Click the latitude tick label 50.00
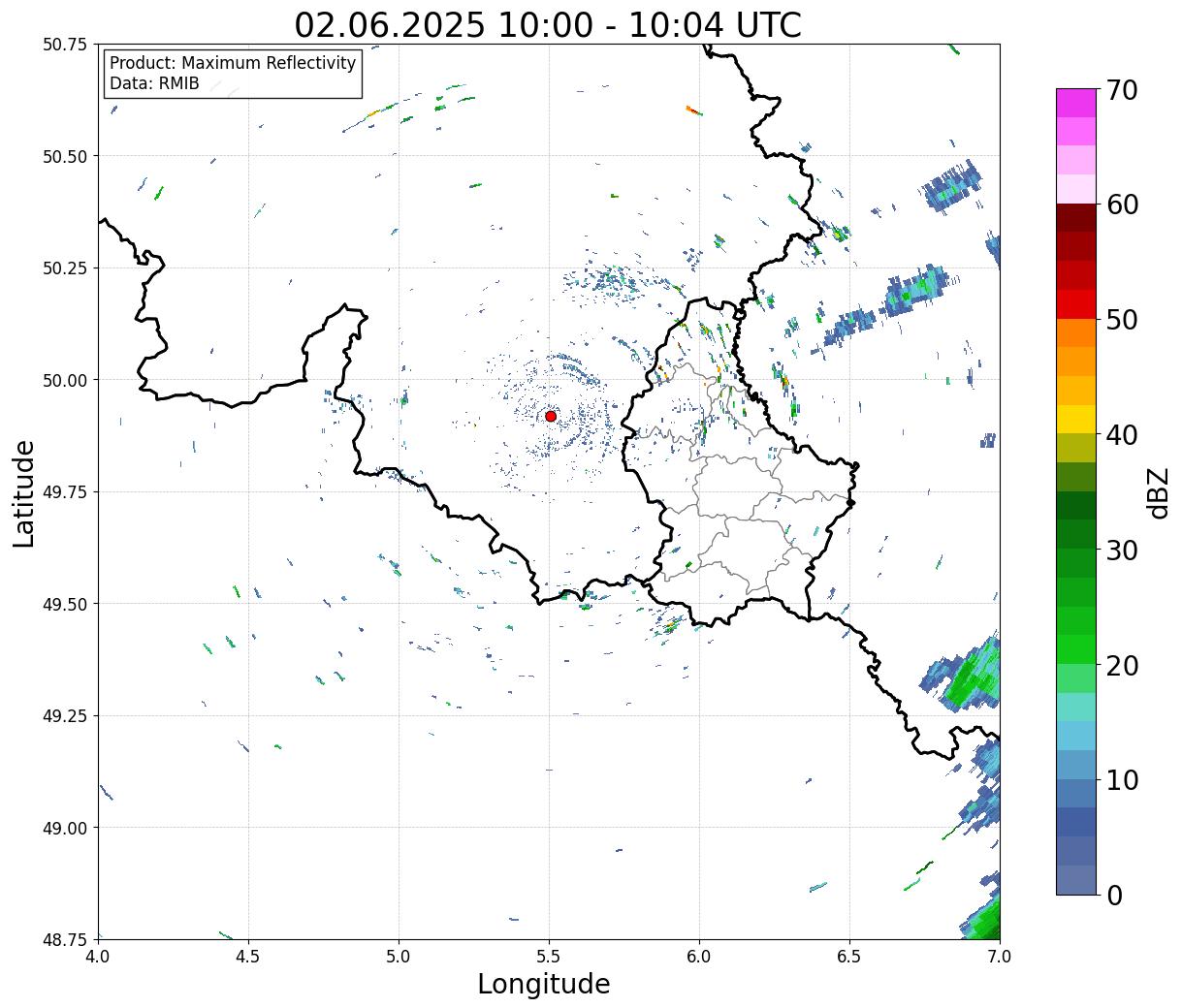The height and width of the screenshot is (1008, 1182). (65, 380)
